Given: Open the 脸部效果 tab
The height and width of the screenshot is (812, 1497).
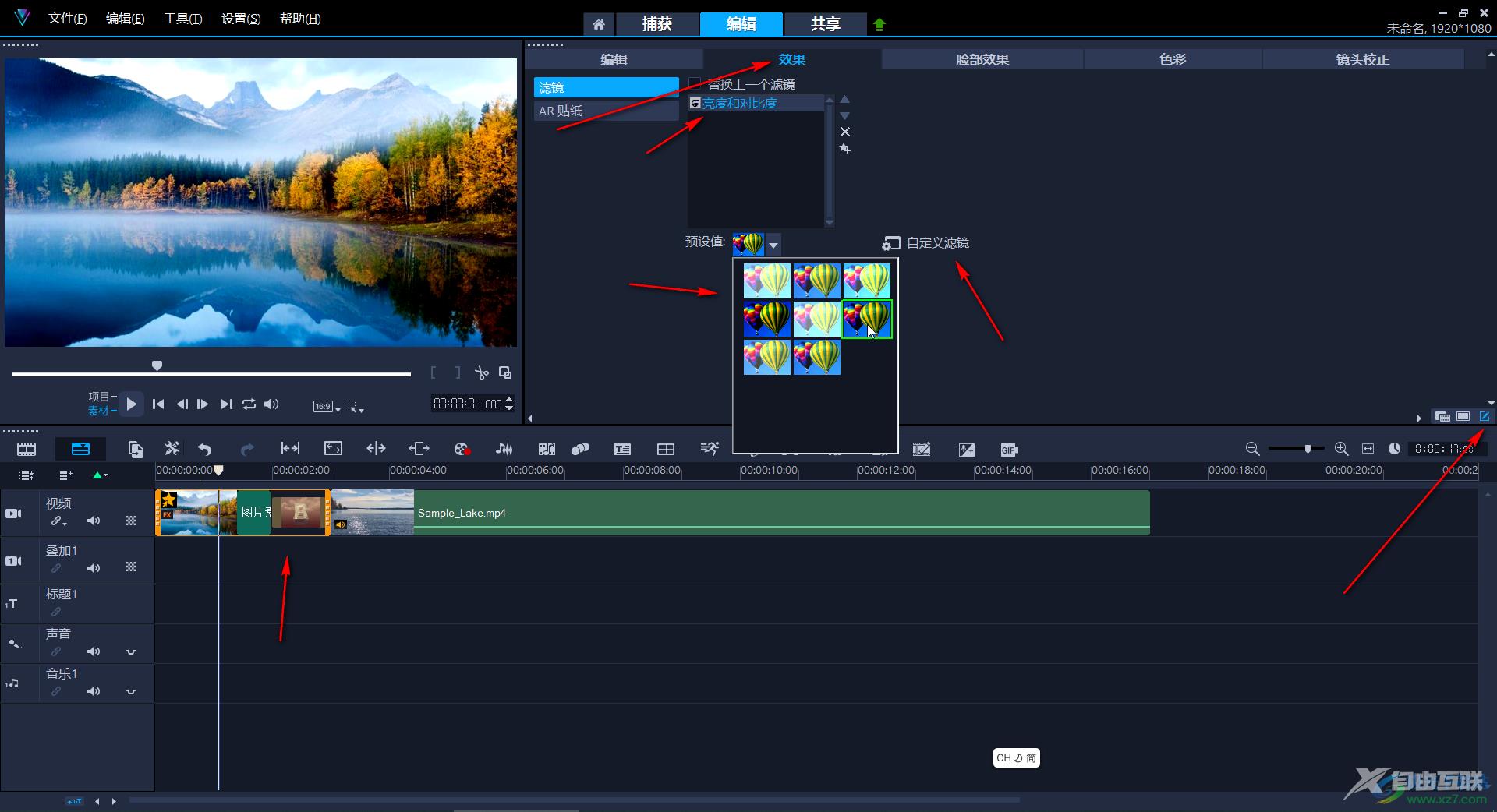Looking at the screenshot, I should (x=982, y=59).
